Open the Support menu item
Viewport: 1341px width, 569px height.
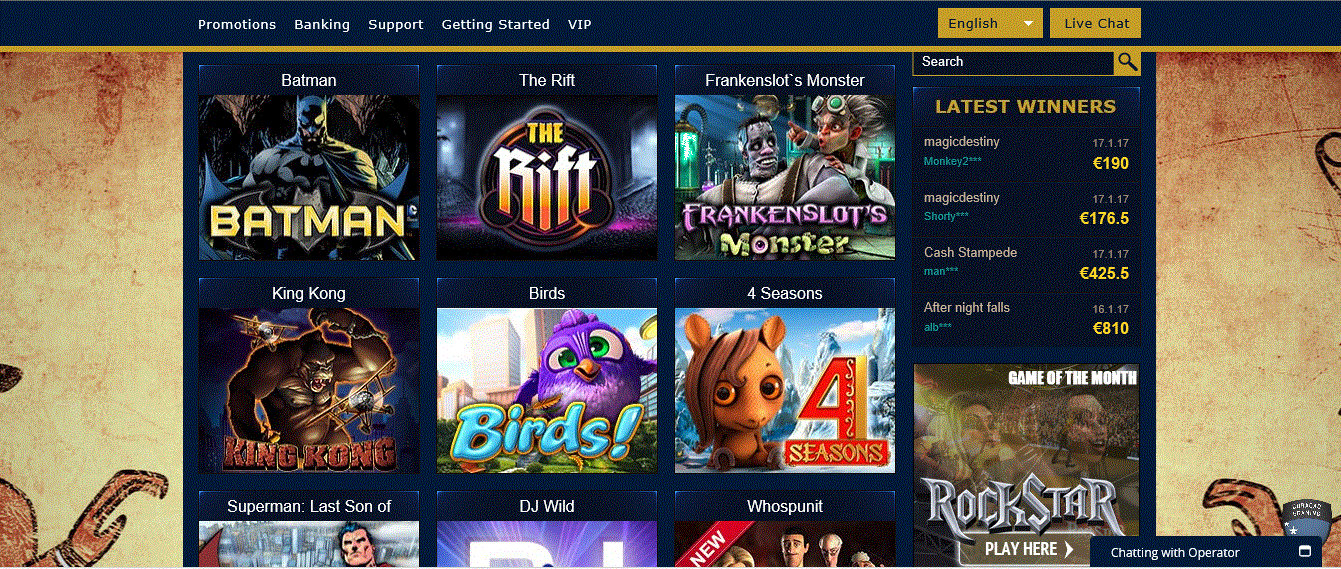tap(396, 24)
